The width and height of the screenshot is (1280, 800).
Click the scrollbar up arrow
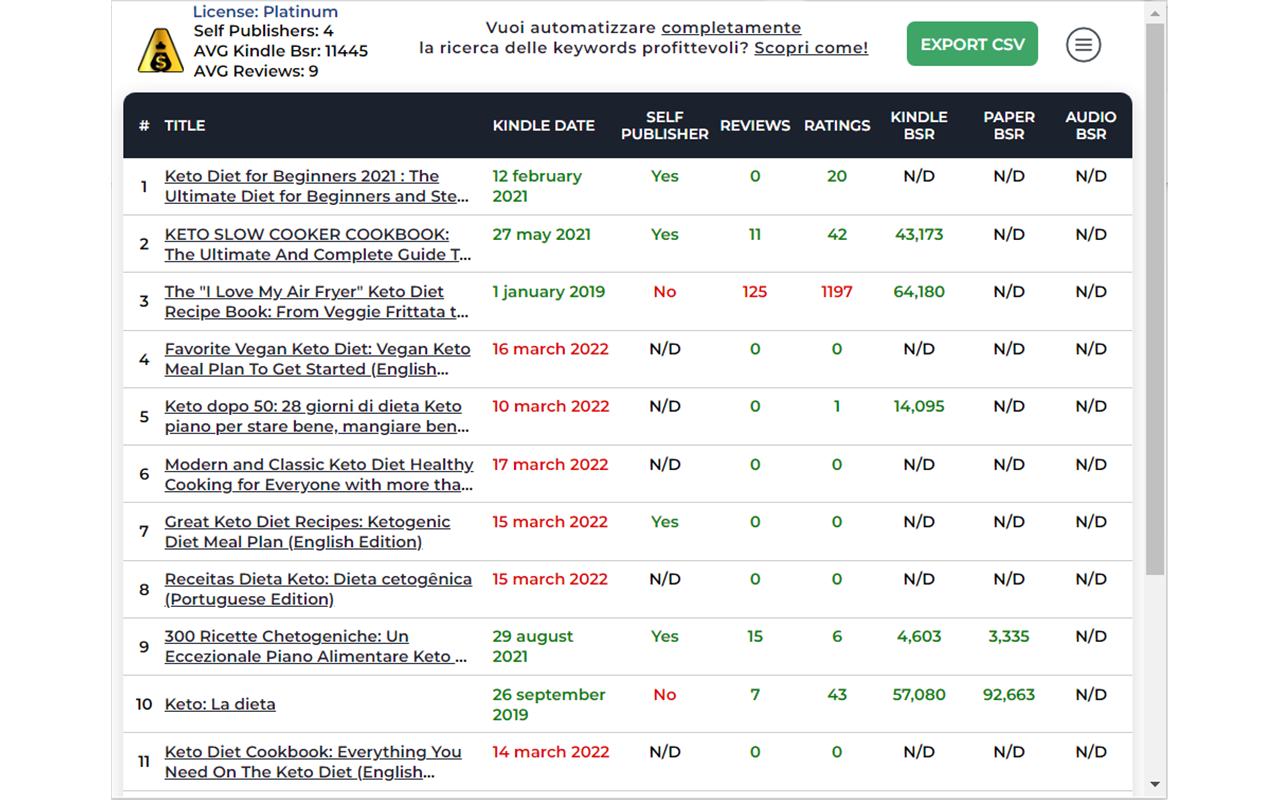click(x=1155, y=12)
